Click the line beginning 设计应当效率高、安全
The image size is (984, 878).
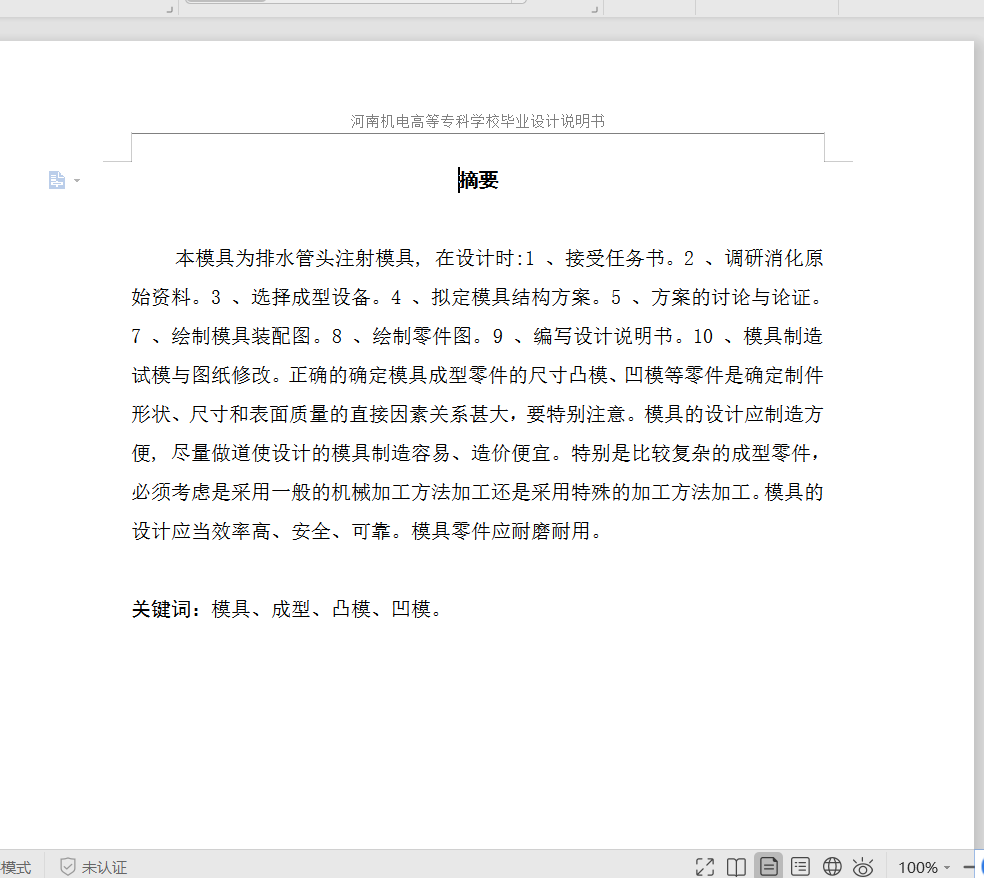(x=367, y=531)
